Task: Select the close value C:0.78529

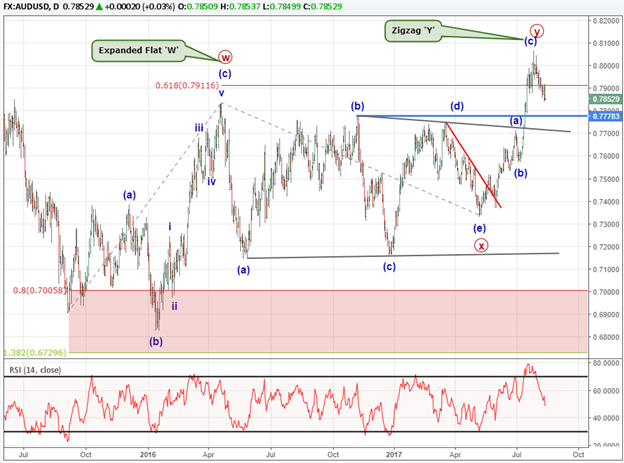Action: click(x=322, y=6)
